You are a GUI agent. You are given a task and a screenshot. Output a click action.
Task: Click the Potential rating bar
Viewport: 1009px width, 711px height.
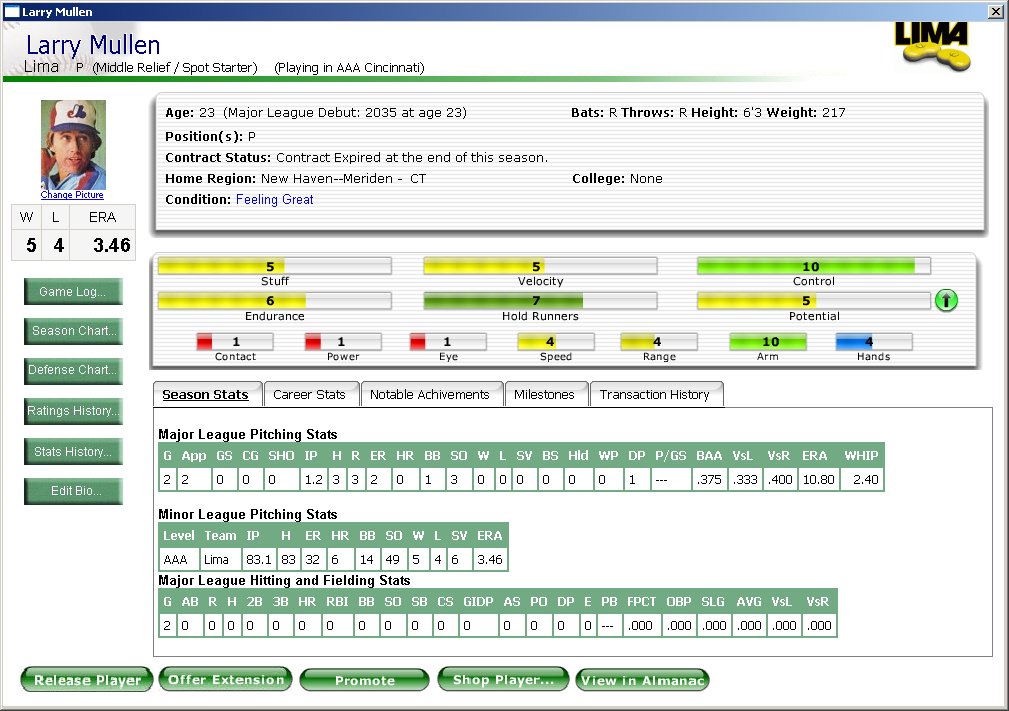click(814, 300)
